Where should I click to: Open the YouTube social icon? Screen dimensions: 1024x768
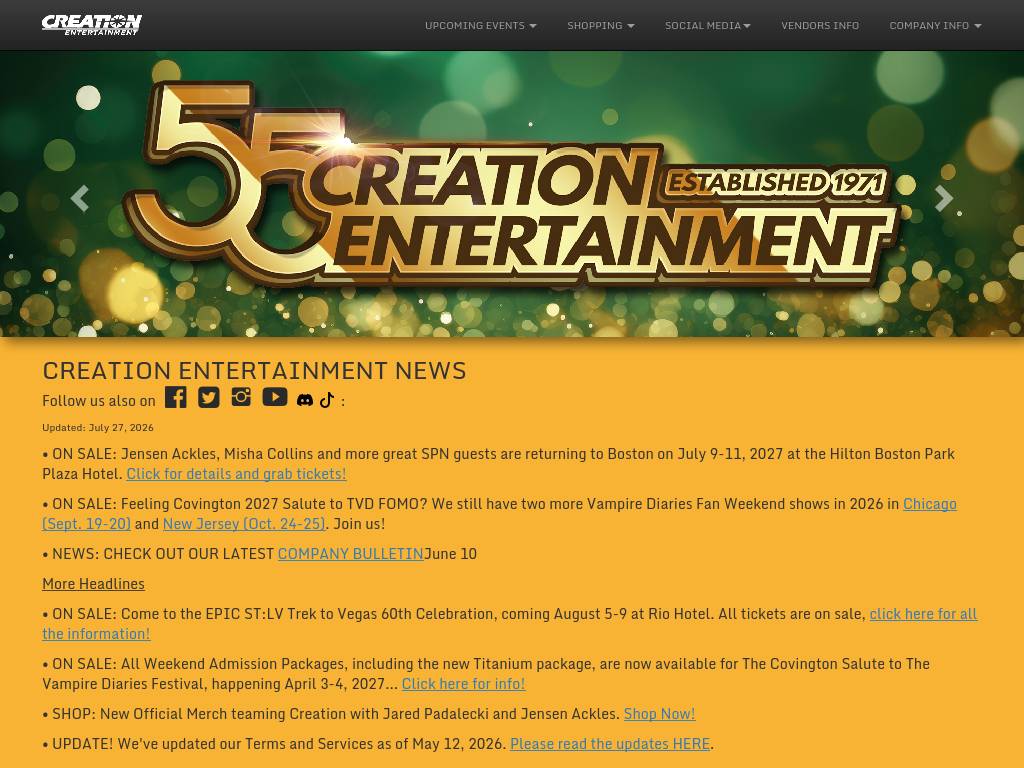pyautogui.click(x=275, y=396)
